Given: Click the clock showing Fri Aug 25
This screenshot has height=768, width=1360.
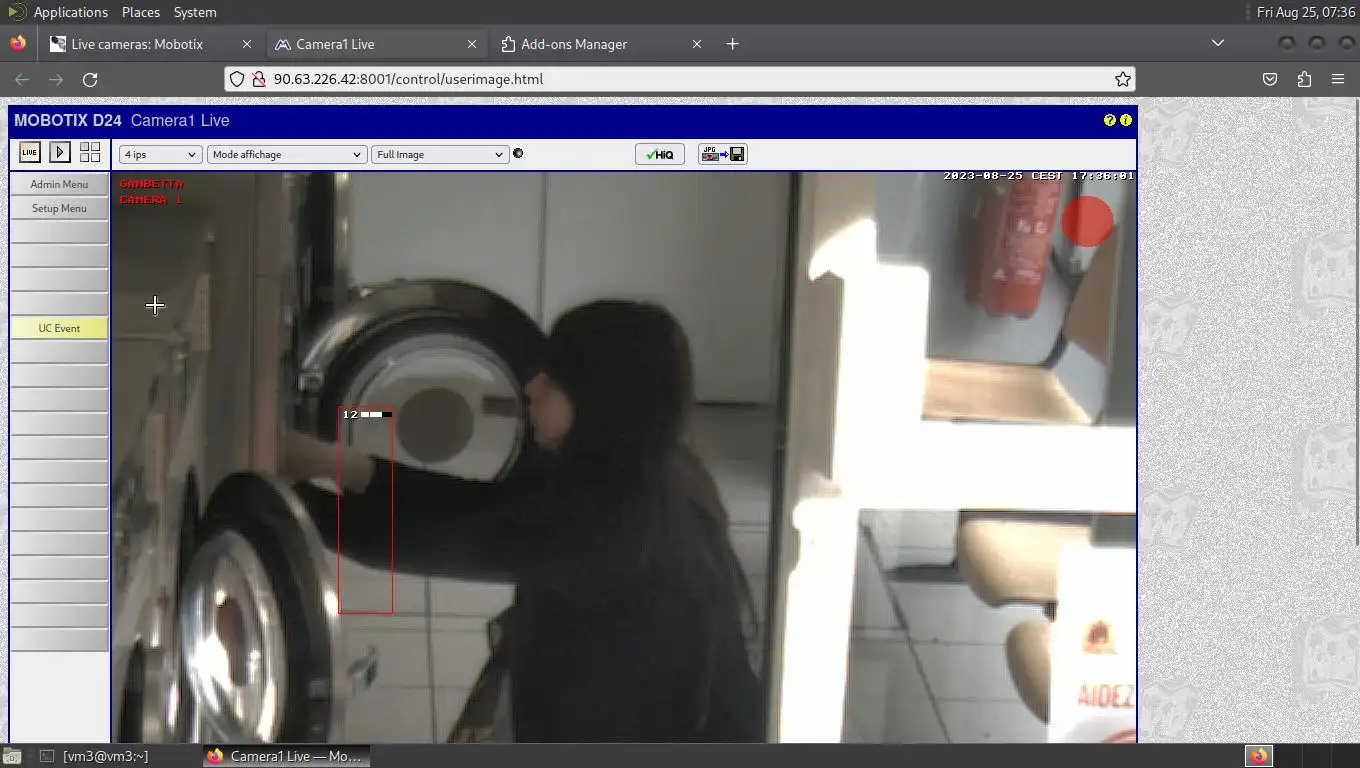Looking at the screenshot, I should (x=1306, y=12).
